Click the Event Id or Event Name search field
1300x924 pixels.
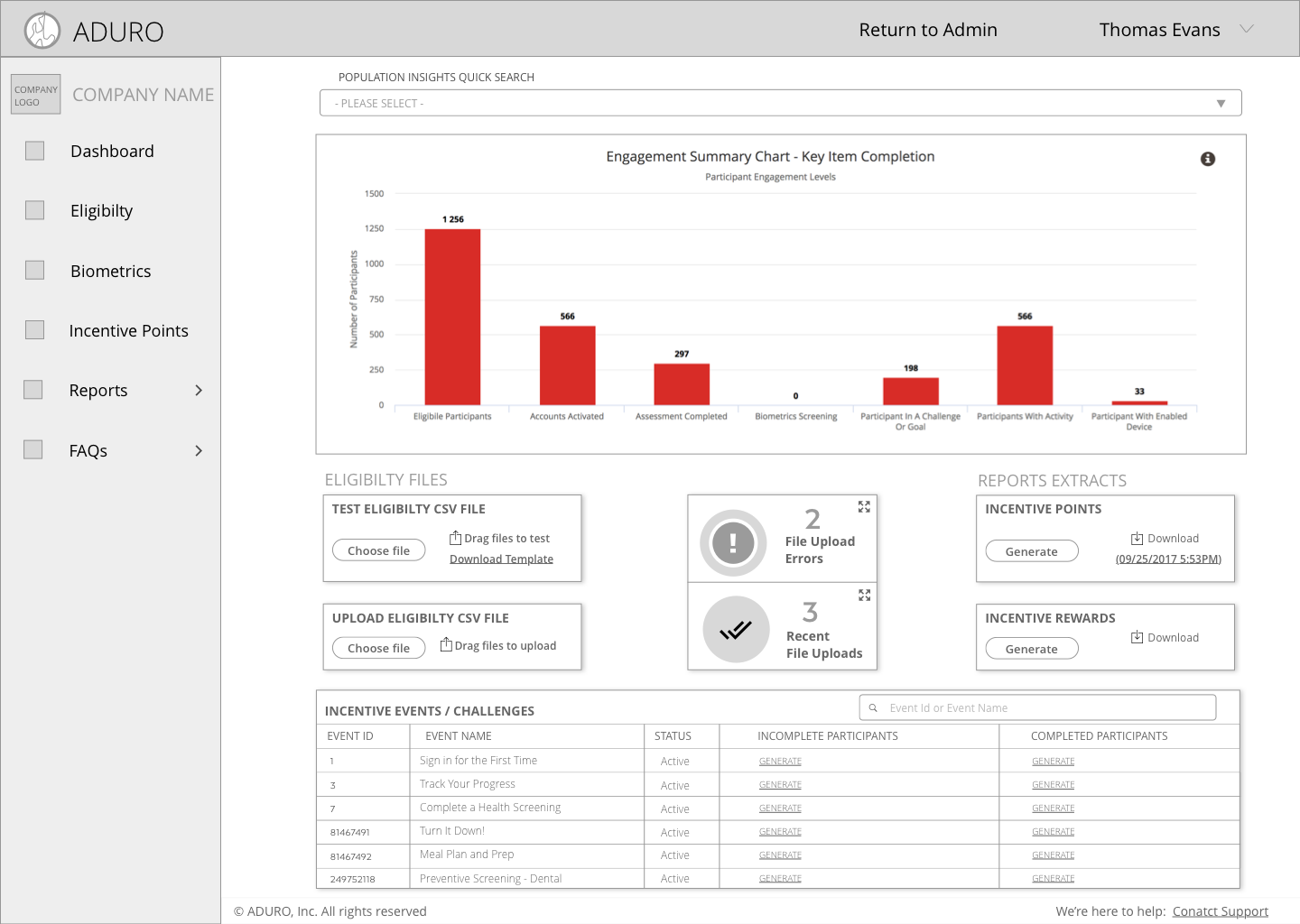pyautogui.click(x=1037, y=707)
